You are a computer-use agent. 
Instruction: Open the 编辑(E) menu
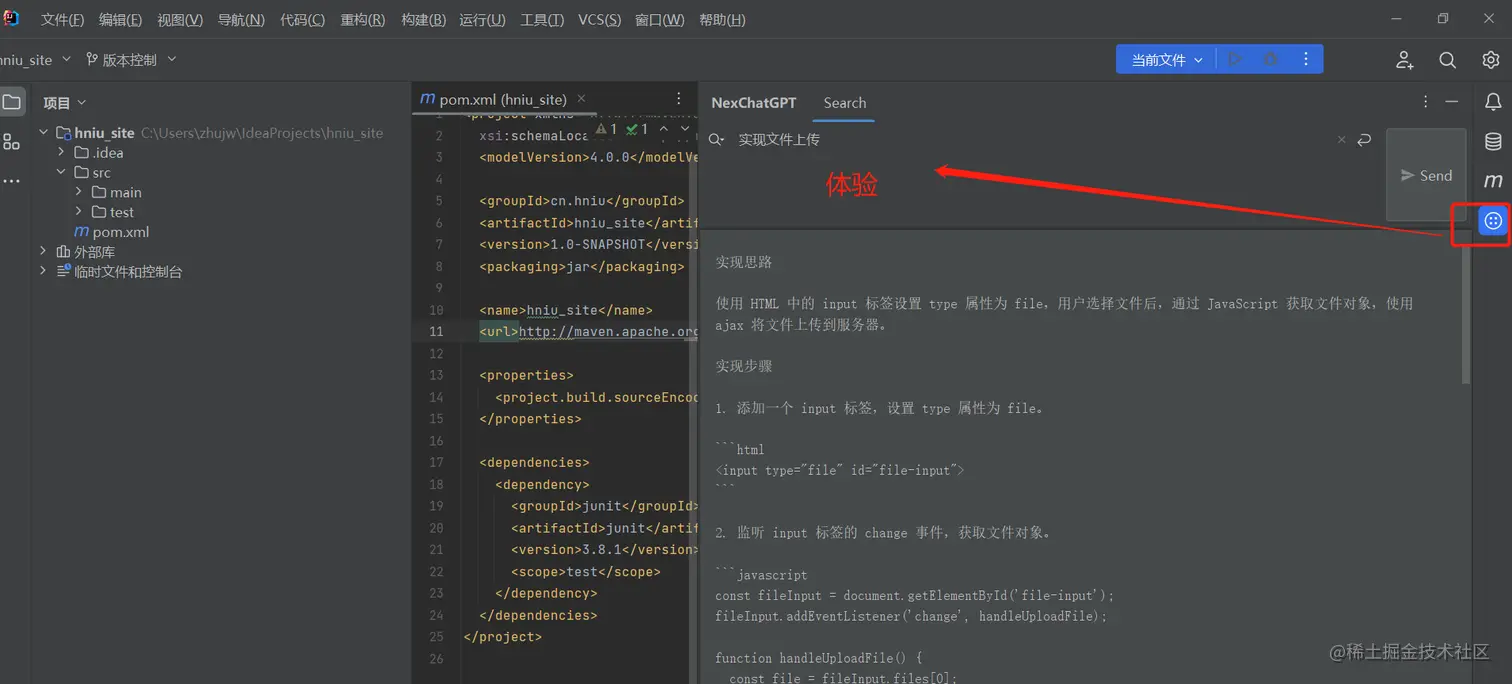pyautogui.click(x=120, y=20)
